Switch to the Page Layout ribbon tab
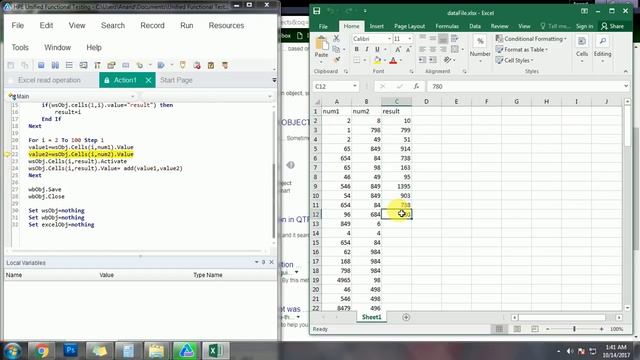 point(409,26)
